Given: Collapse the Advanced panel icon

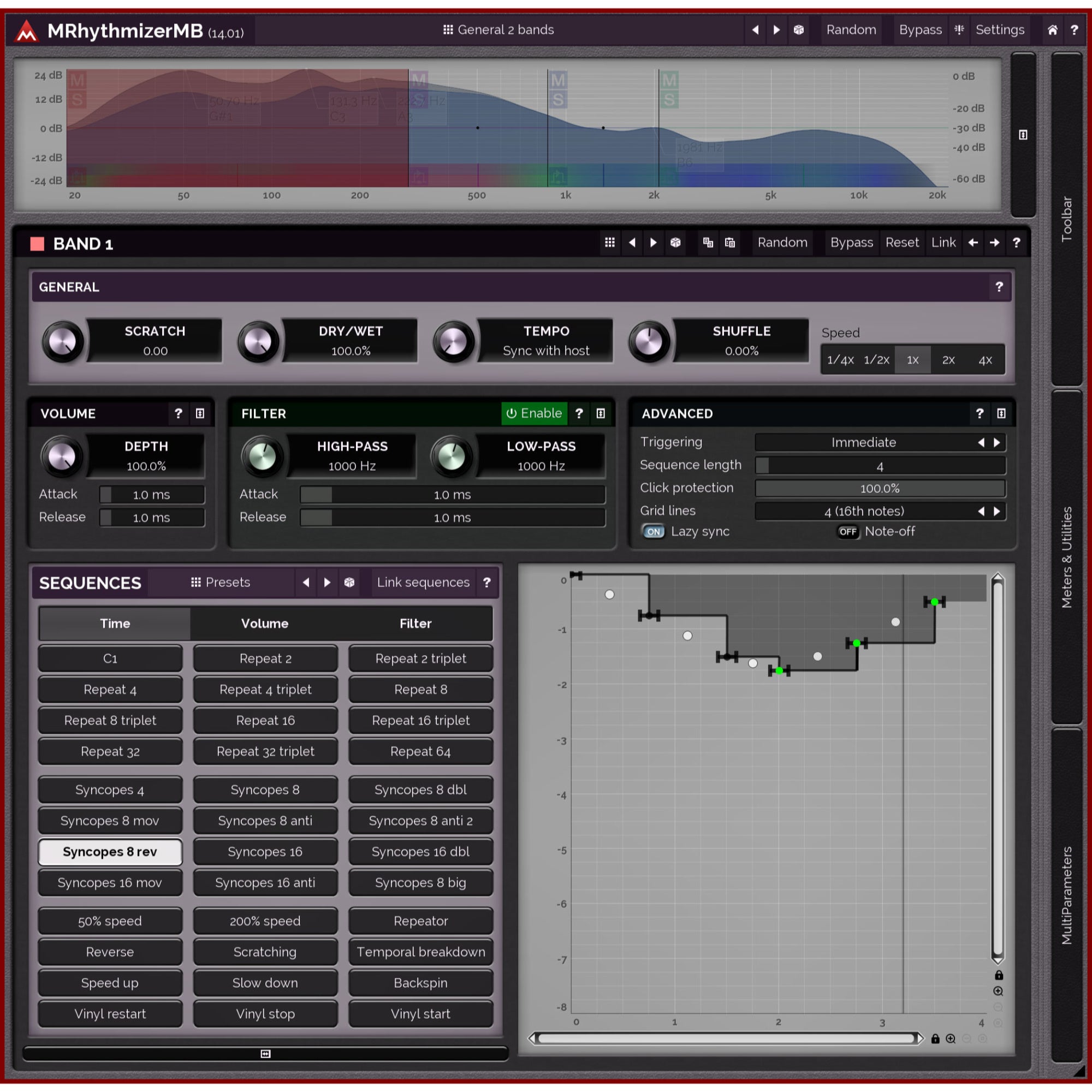Looking at the screenshot, I should 1001,414.
